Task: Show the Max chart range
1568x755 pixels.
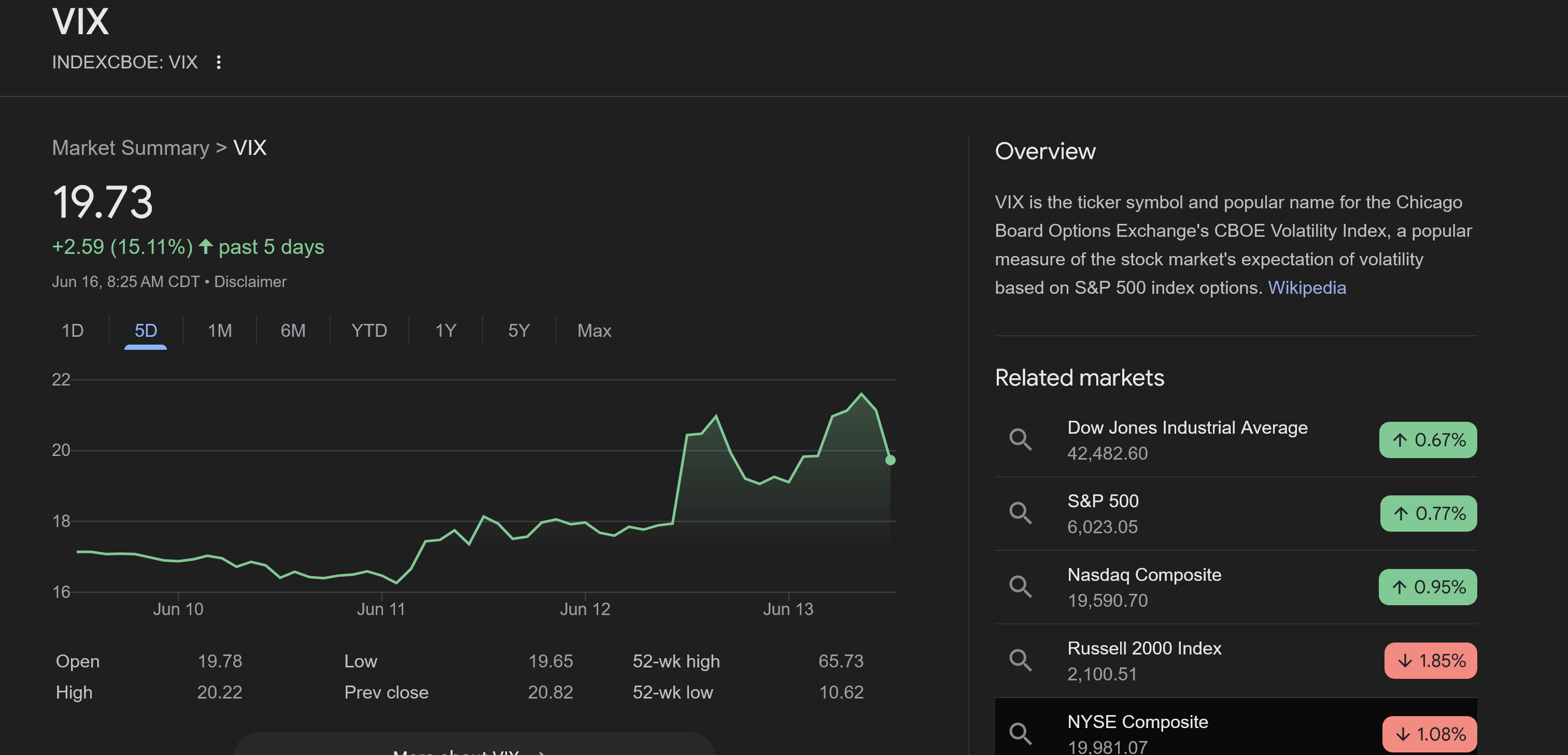Action: tap(594, 331)
